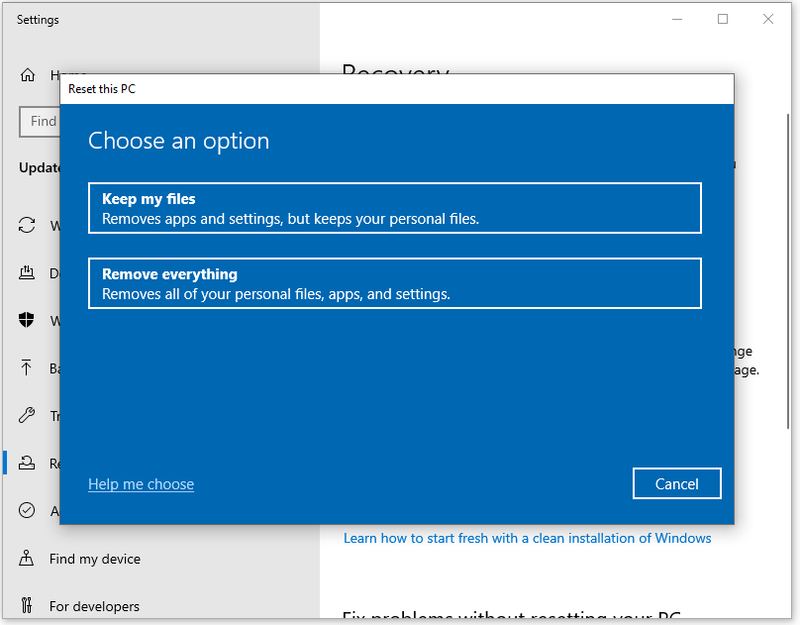The height and width of the screenshot is (625, 800).
Task: Open Backup via upward arrow icon
Action: tap(27, 367)
